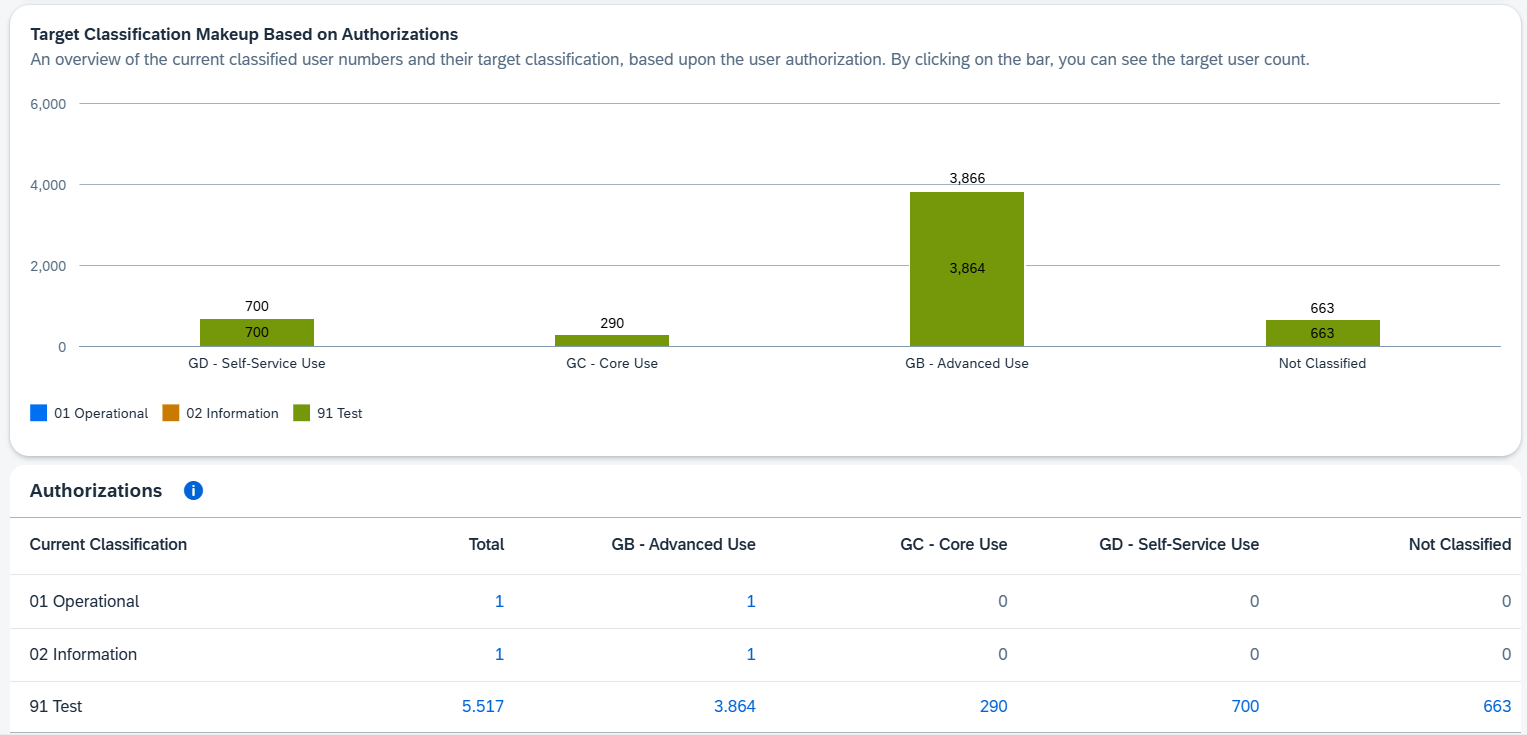
Task: Select the Not Classified bar in chart
Action: (1322, 333)
